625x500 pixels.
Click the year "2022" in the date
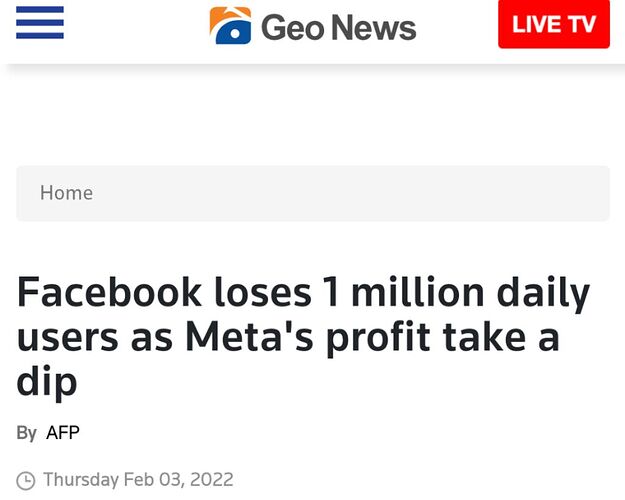point(211,480)
